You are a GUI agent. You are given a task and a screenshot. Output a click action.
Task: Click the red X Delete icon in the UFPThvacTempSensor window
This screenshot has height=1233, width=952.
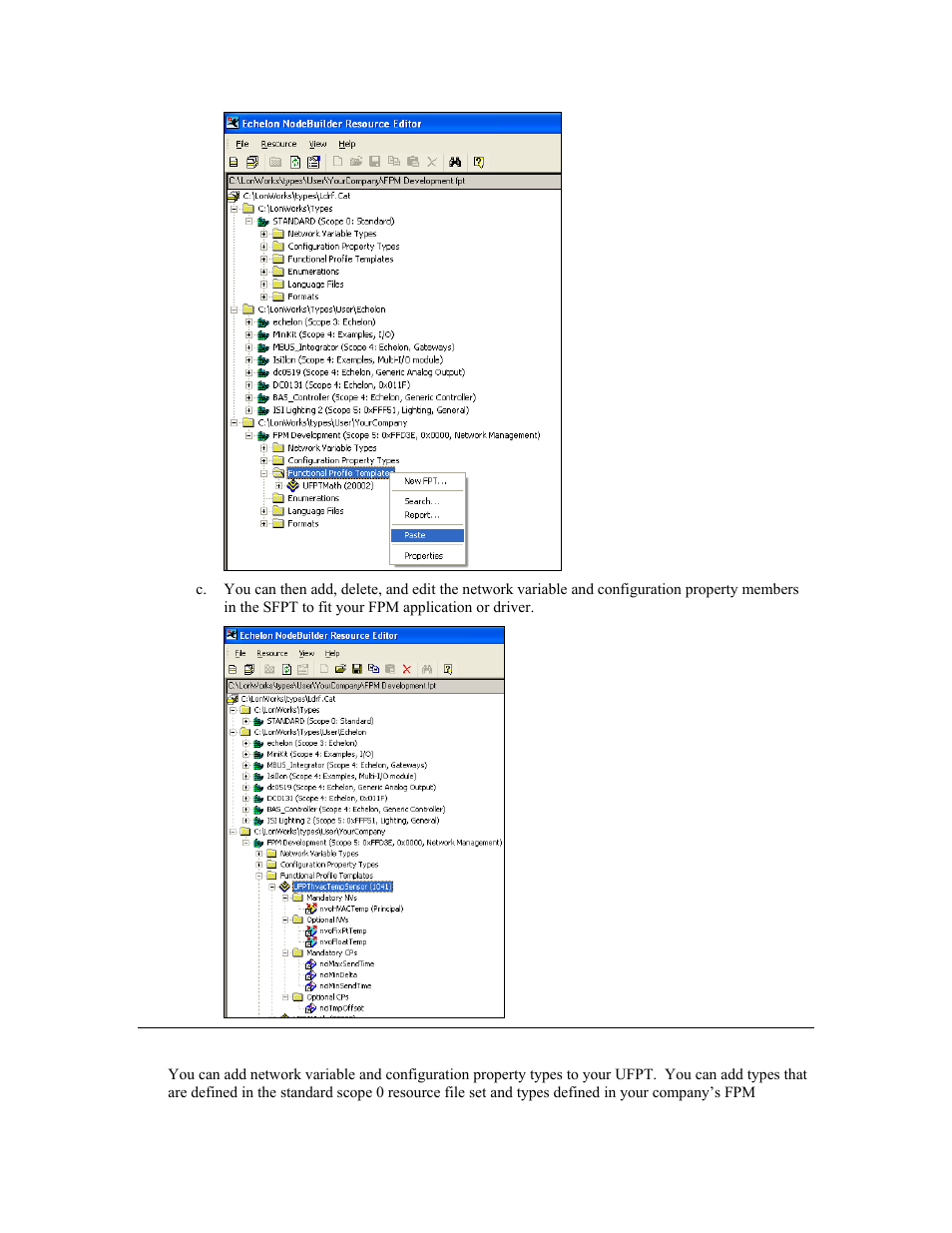click(407, 669)
